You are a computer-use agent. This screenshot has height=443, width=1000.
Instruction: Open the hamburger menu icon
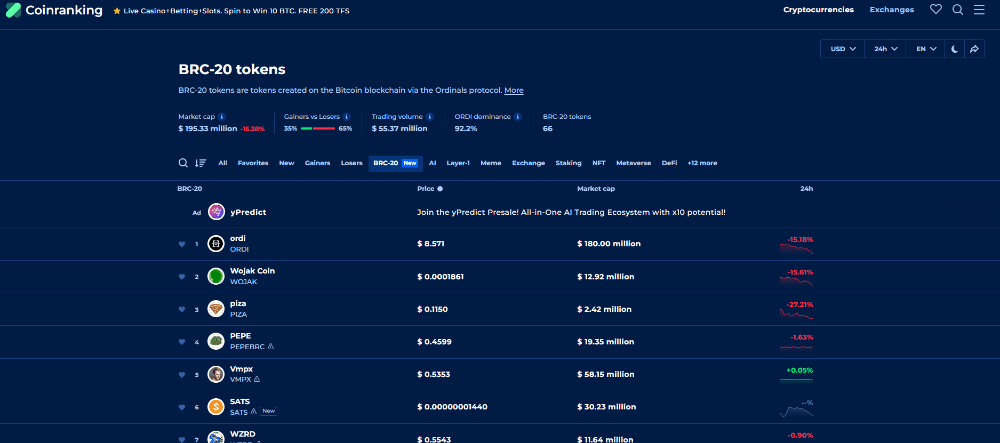pos(979,10)
